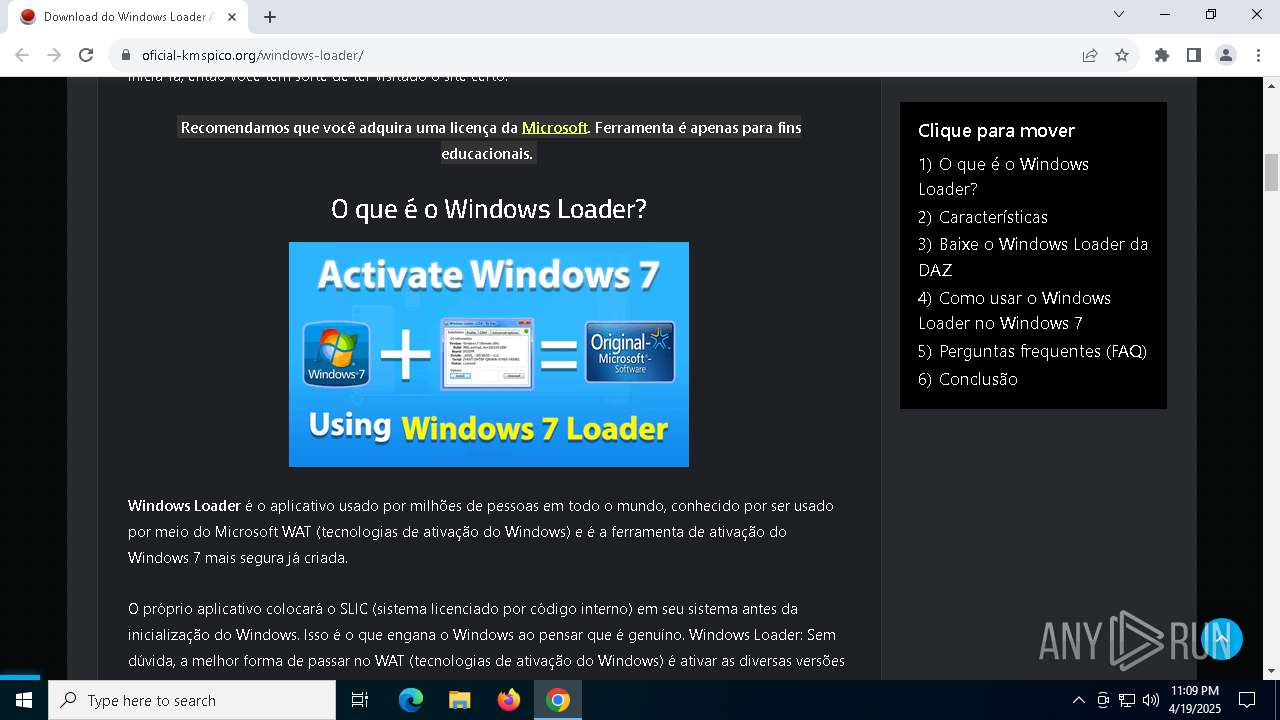Image resolution: width=1280 pixels, height=720 pixels.
Task: Bookmark this page with star icon
Action: (1122, 56)
